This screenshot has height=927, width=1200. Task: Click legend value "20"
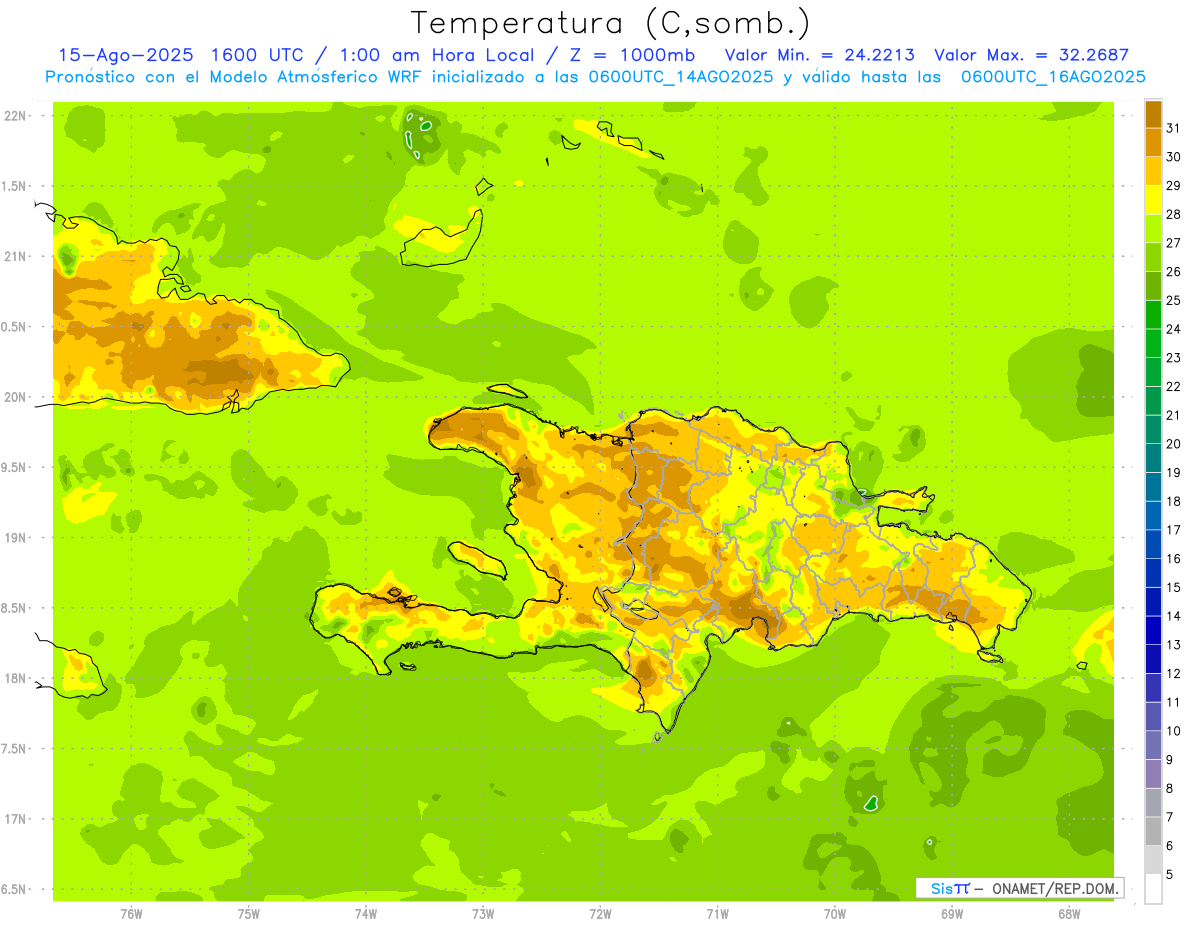point(1173,444)
